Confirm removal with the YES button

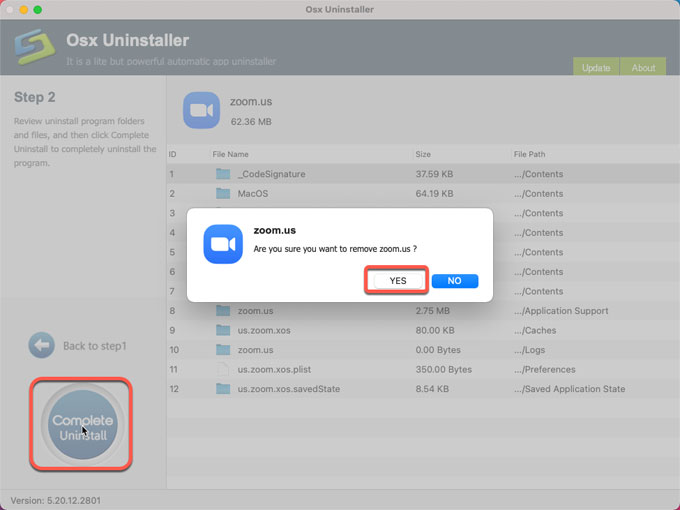tap(398, 281)
